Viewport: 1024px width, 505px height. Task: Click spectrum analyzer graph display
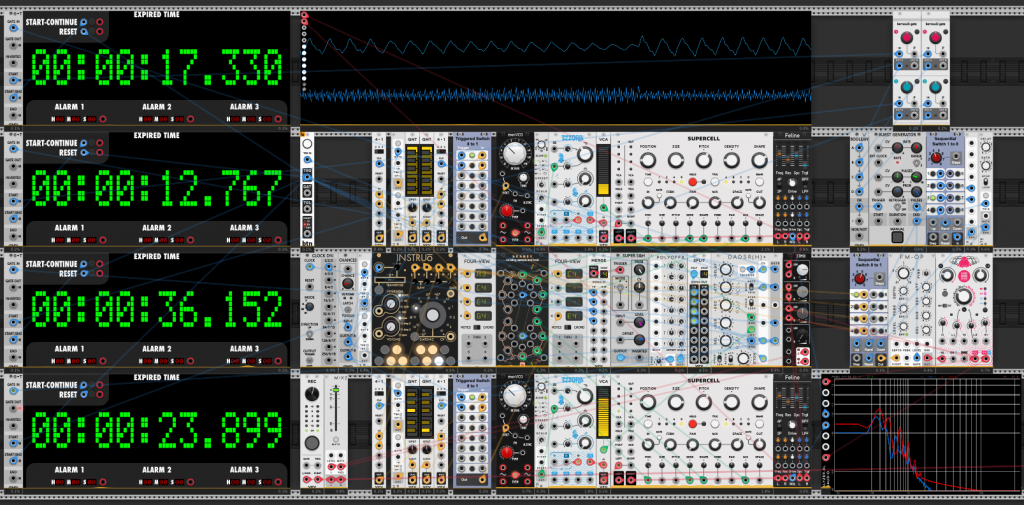[x=929, y=434]
